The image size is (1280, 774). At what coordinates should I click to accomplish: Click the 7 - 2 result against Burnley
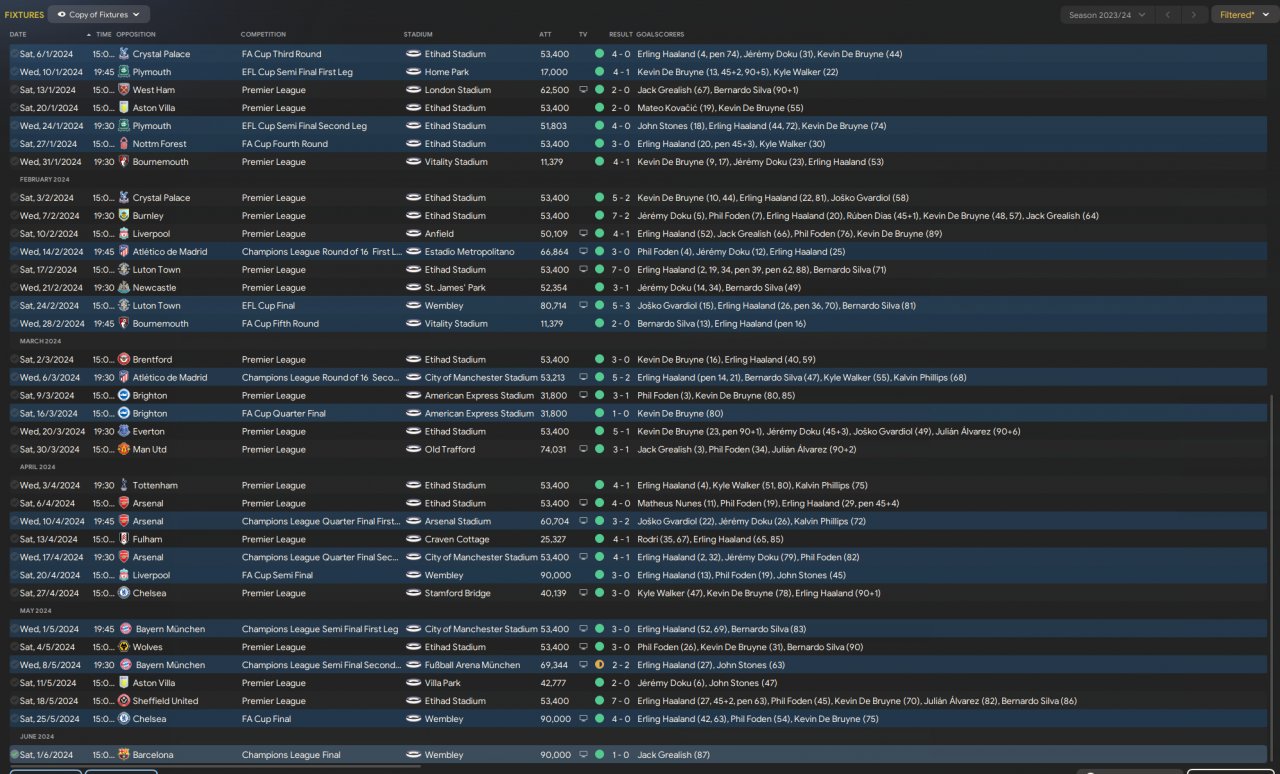(x=621, y=216)
